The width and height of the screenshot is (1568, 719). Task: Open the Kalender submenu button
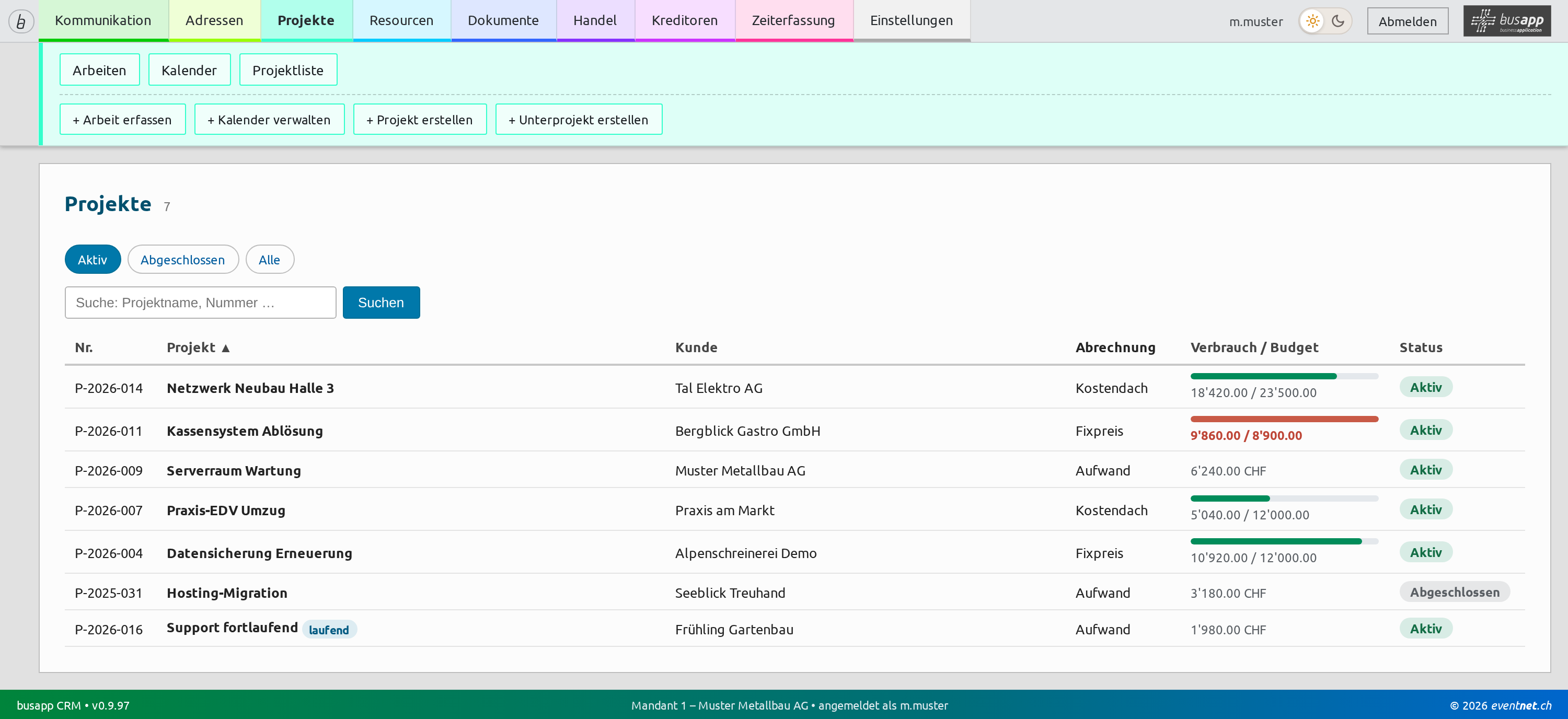tap(189, 70)
